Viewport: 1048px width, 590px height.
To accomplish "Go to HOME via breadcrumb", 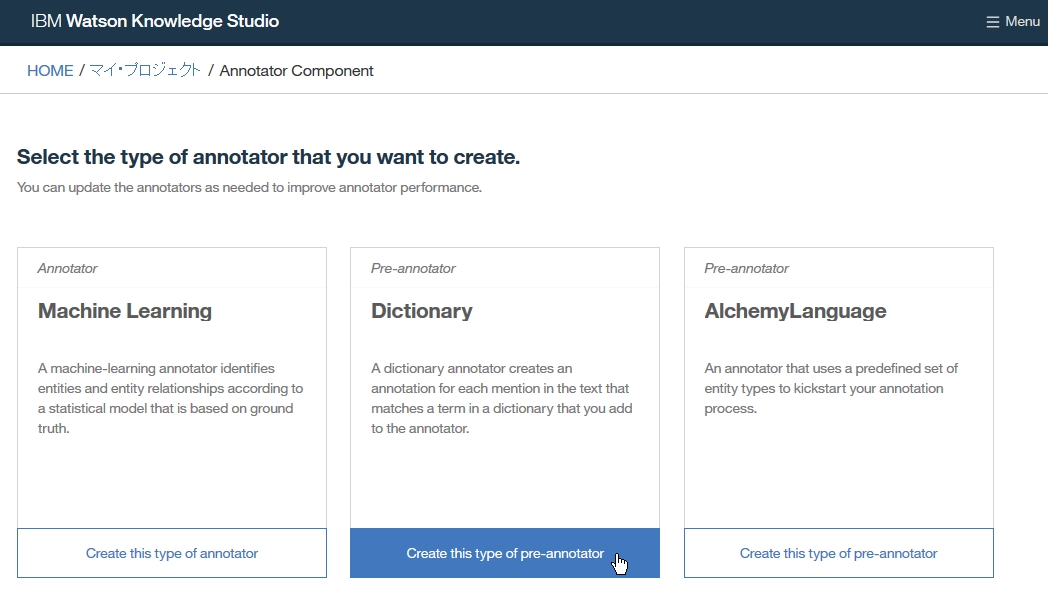I will coord(50,71).
